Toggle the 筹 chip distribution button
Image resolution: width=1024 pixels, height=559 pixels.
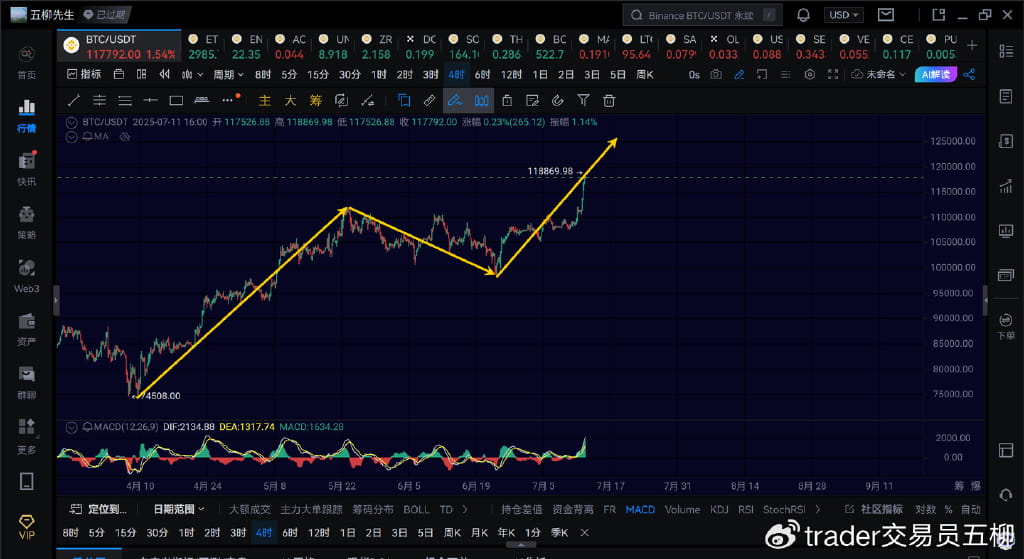click(x=316, y=100)
